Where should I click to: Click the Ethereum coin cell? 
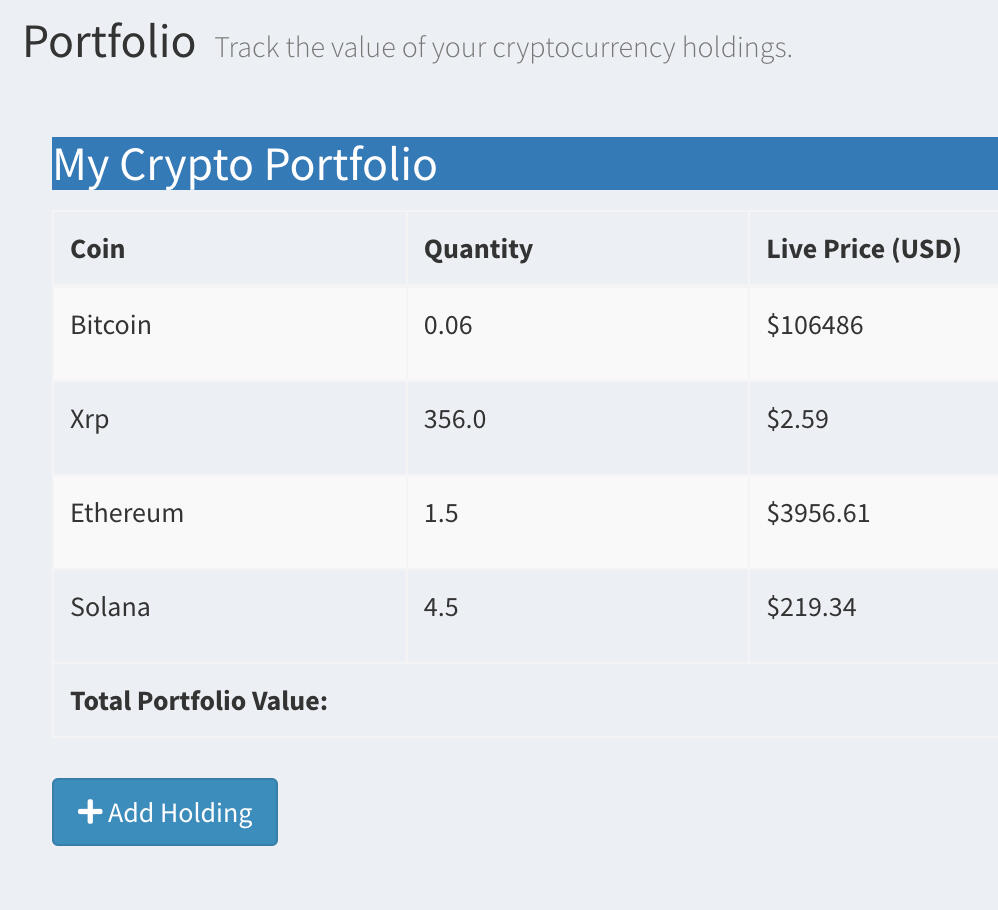pos(127,513)
